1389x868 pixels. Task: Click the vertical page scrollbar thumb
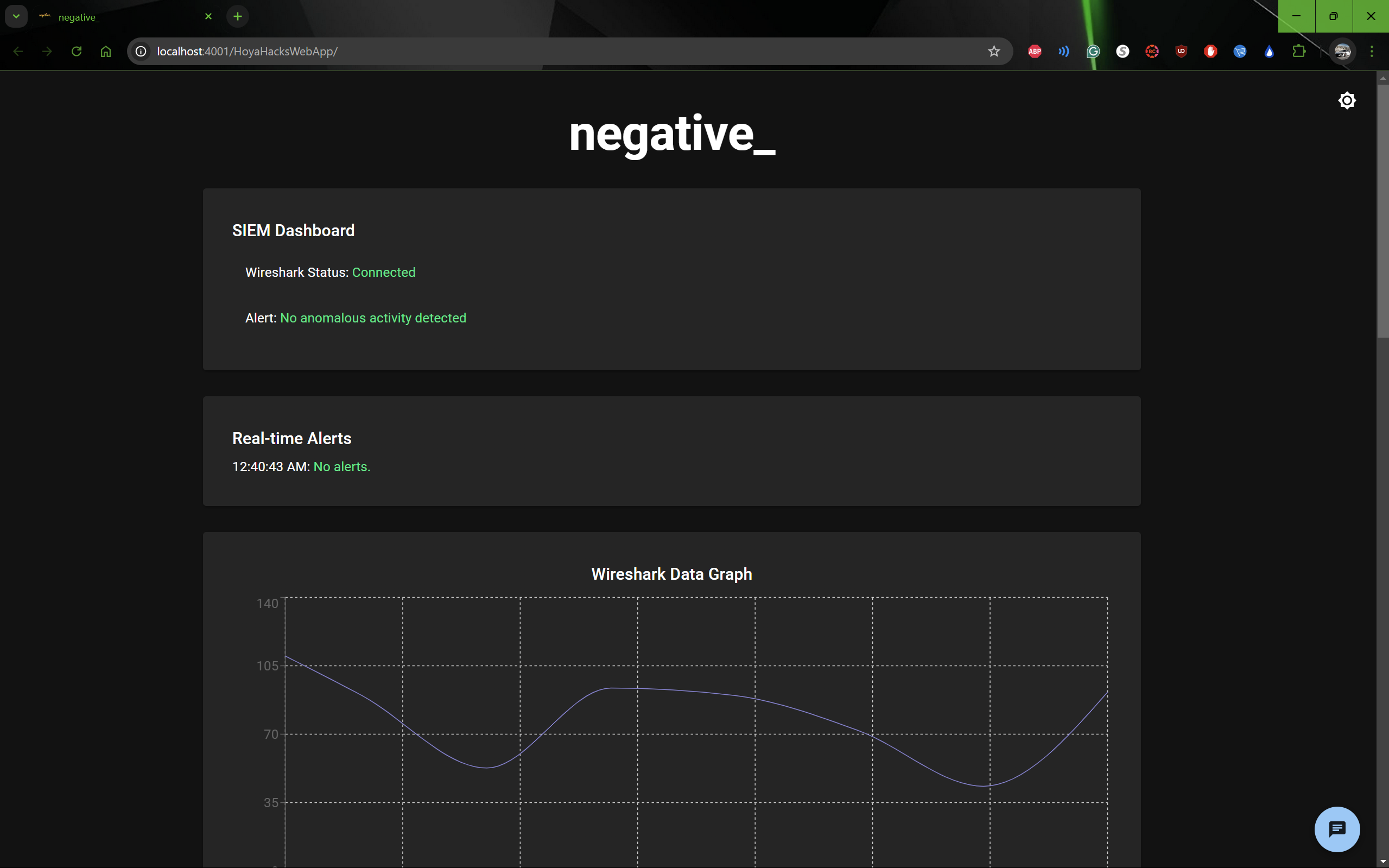[x=1382, y=212]
